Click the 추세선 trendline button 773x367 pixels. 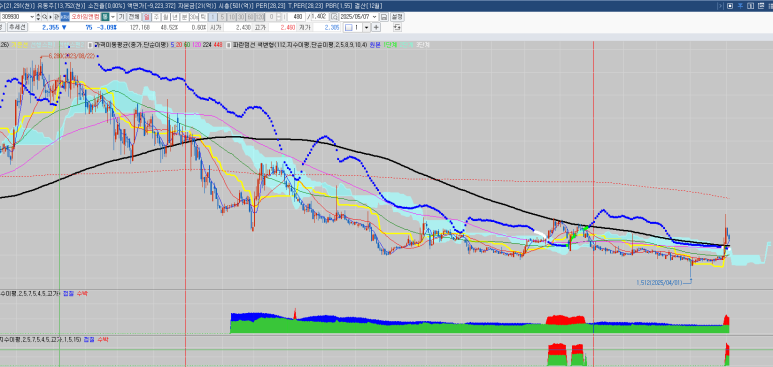(17, 27)
